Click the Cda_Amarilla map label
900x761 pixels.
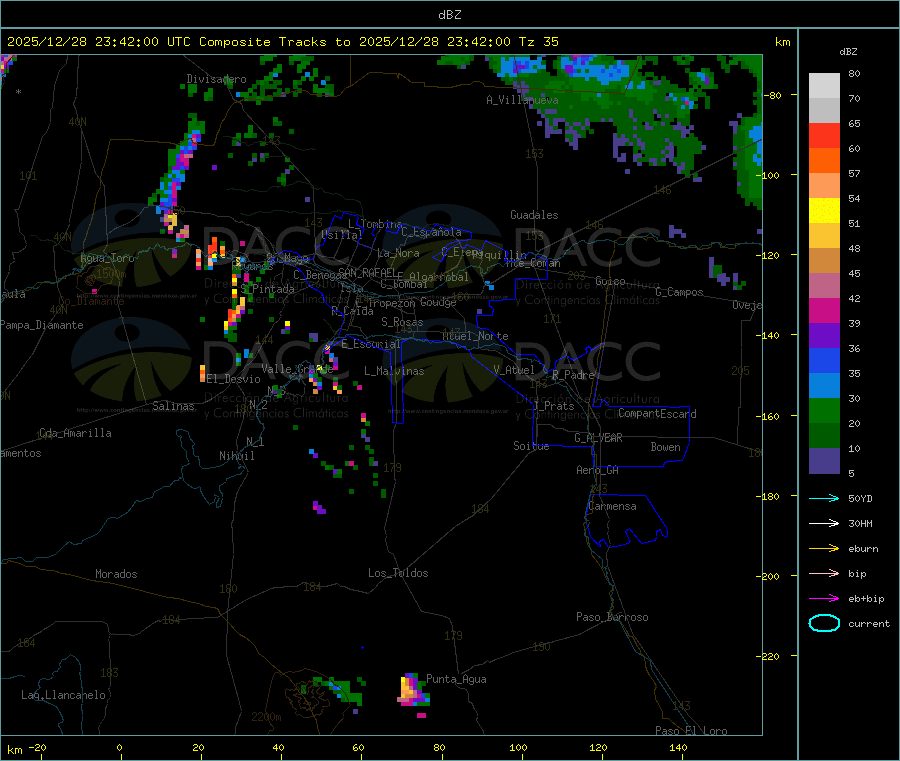tap(75, 433)
